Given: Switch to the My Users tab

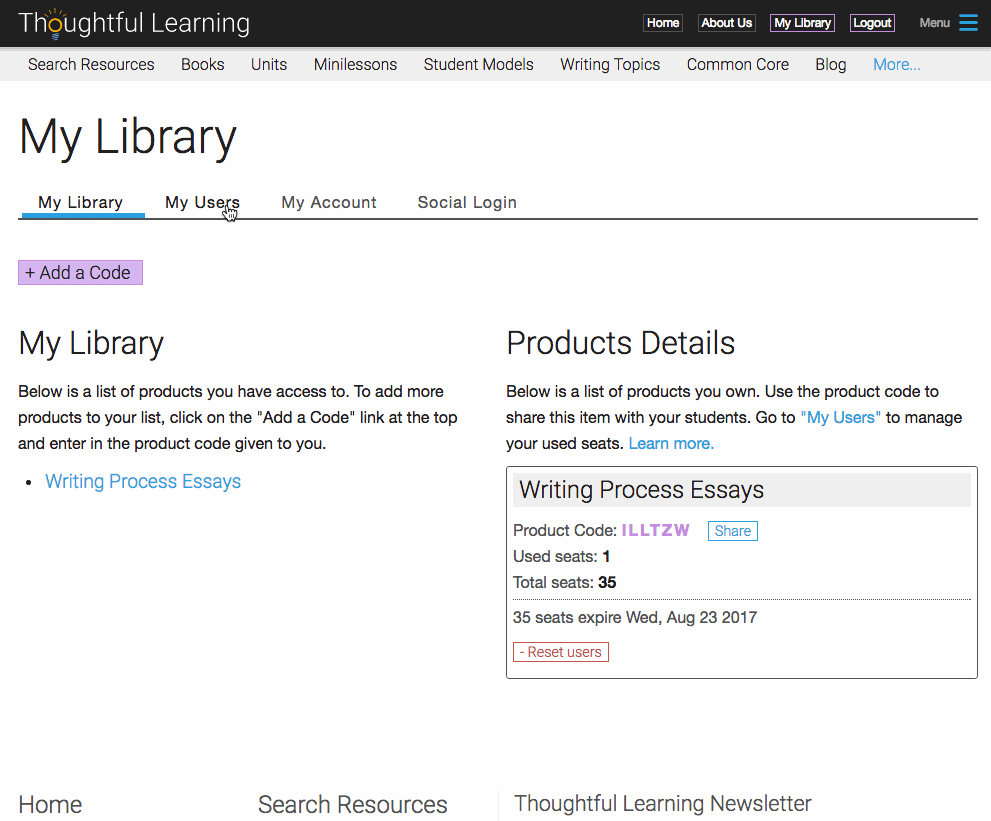Looking at the screenshot, I should pyautogui.click(x=202, y=202).
